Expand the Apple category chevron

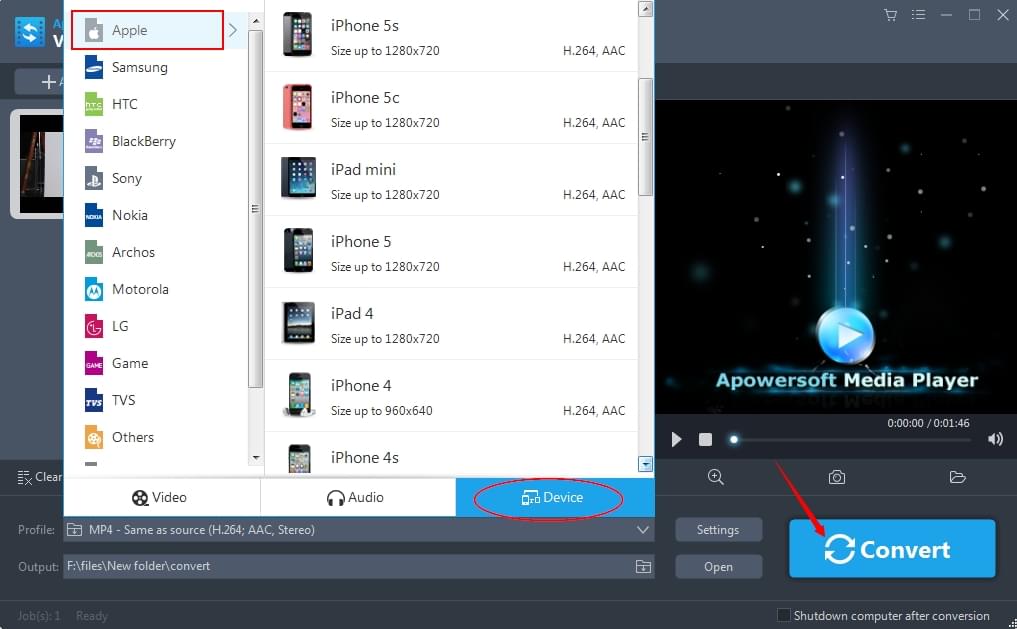pyautogui.click(x=233, y=30)
